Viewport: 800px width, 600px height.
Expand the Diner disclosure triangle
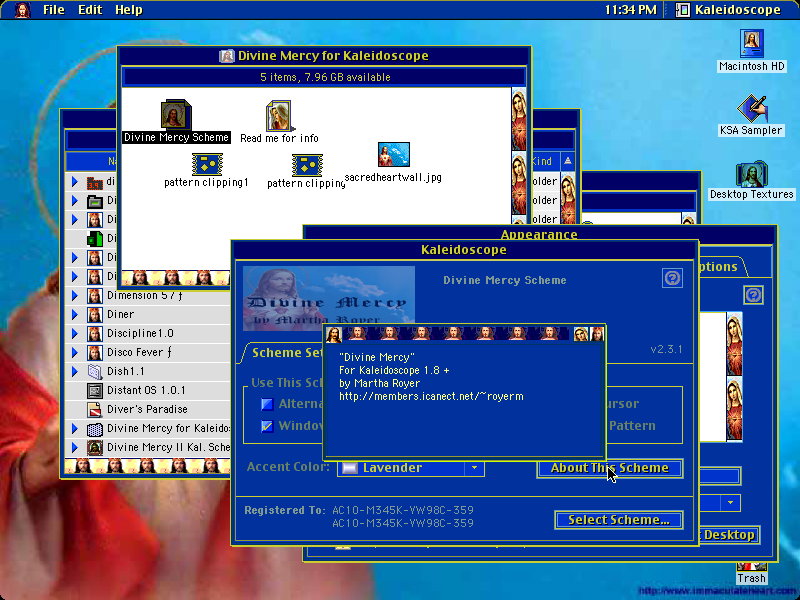coord(75,314)
